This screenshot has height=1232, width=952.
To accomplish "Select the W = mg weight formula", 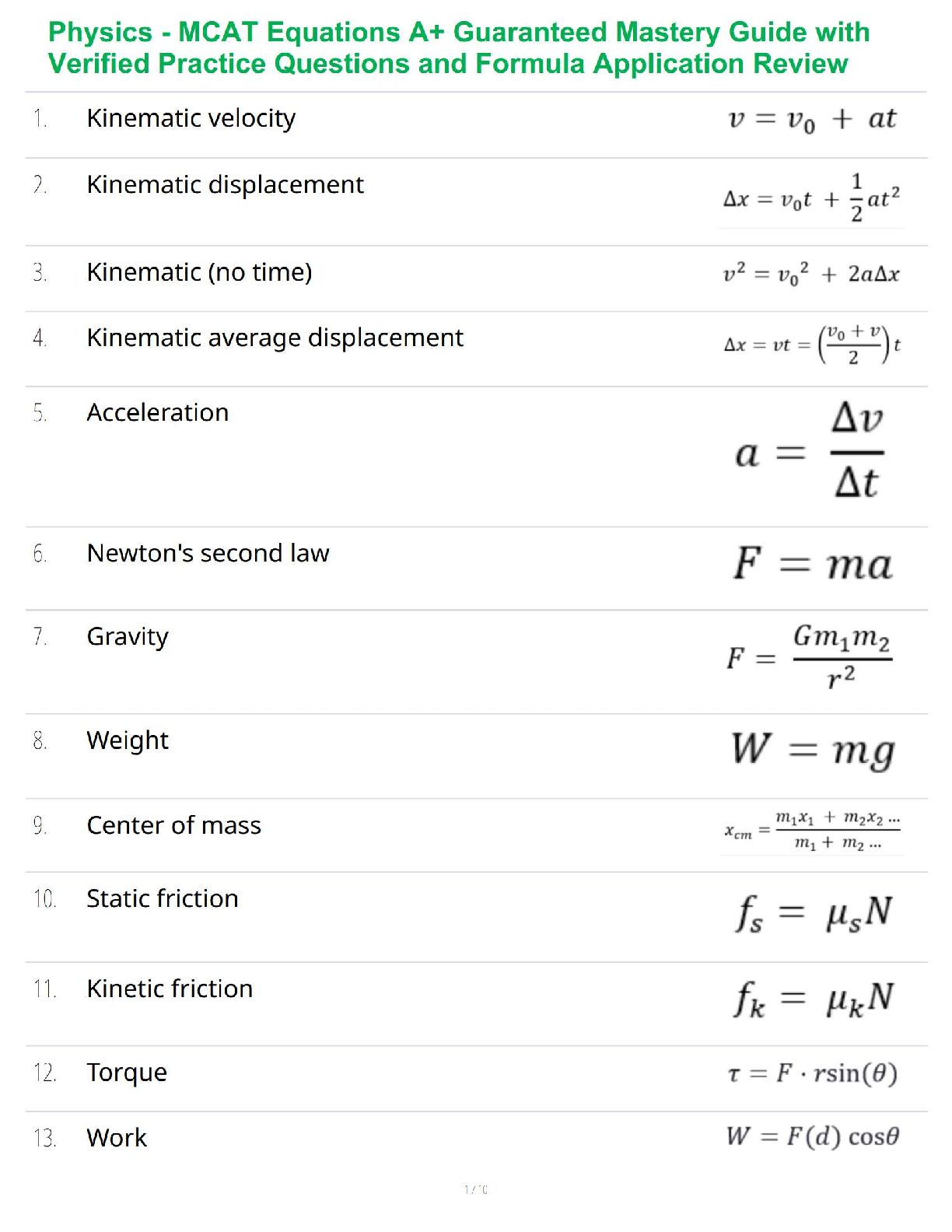I will click(x=812, y=750).
